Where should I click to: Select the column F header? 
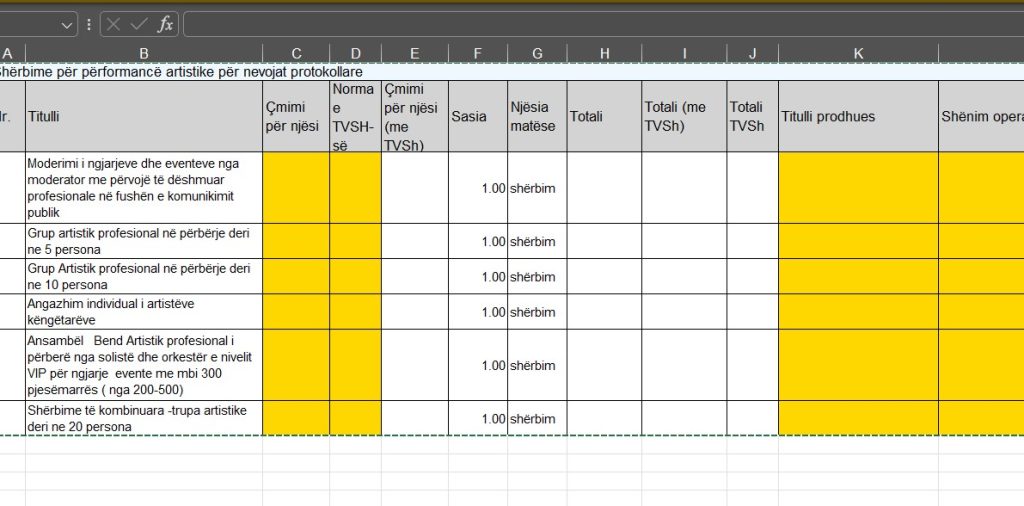[x=477, y=53]
